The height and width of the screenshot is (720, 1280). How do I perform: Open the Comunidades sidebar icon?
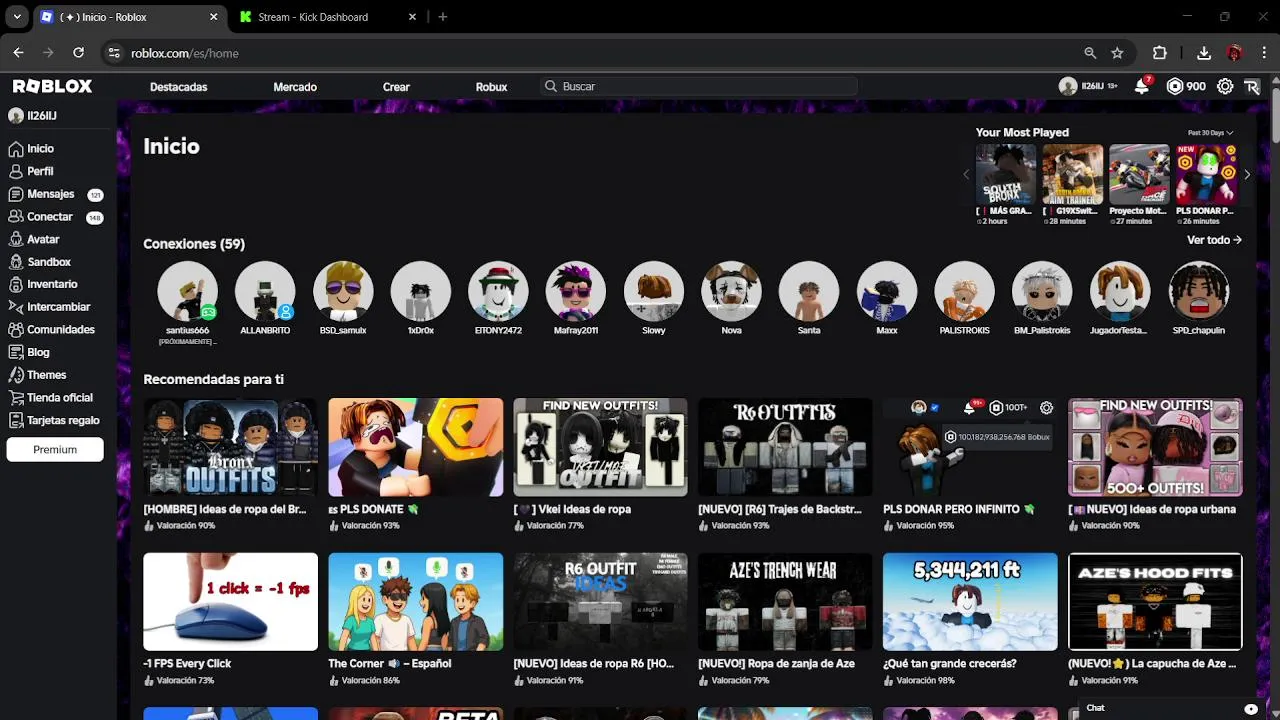pos(16,330)
